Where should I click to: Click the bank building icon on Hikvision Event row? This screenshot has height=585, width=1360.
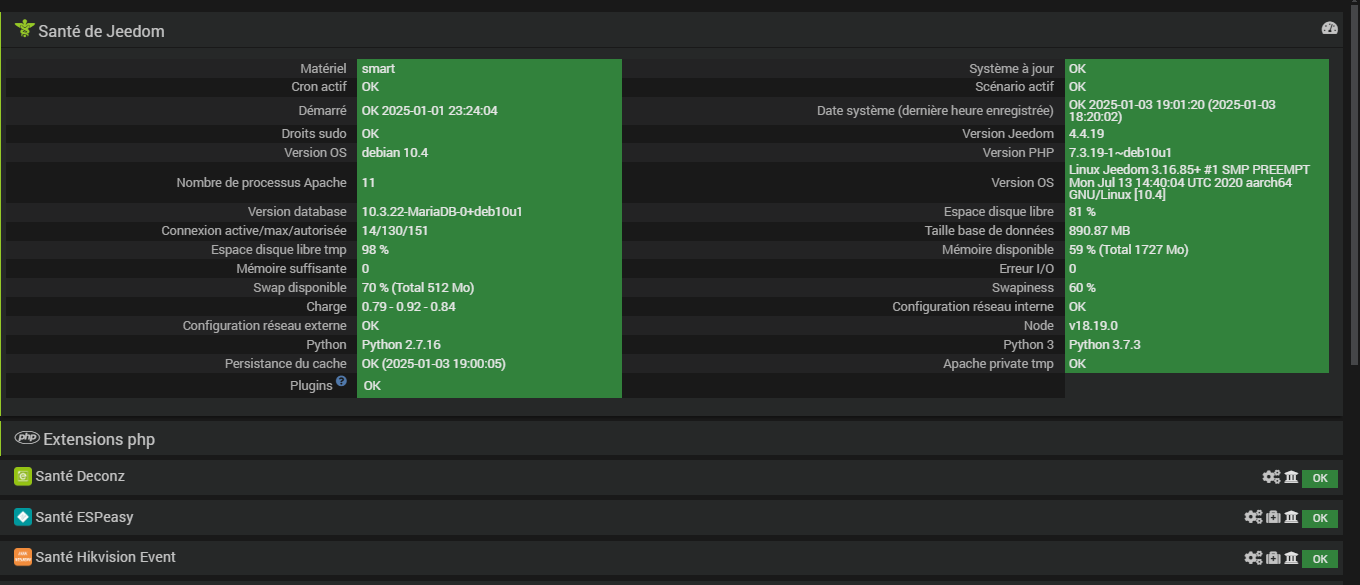pyautogui.click(x=1291, y=558)
